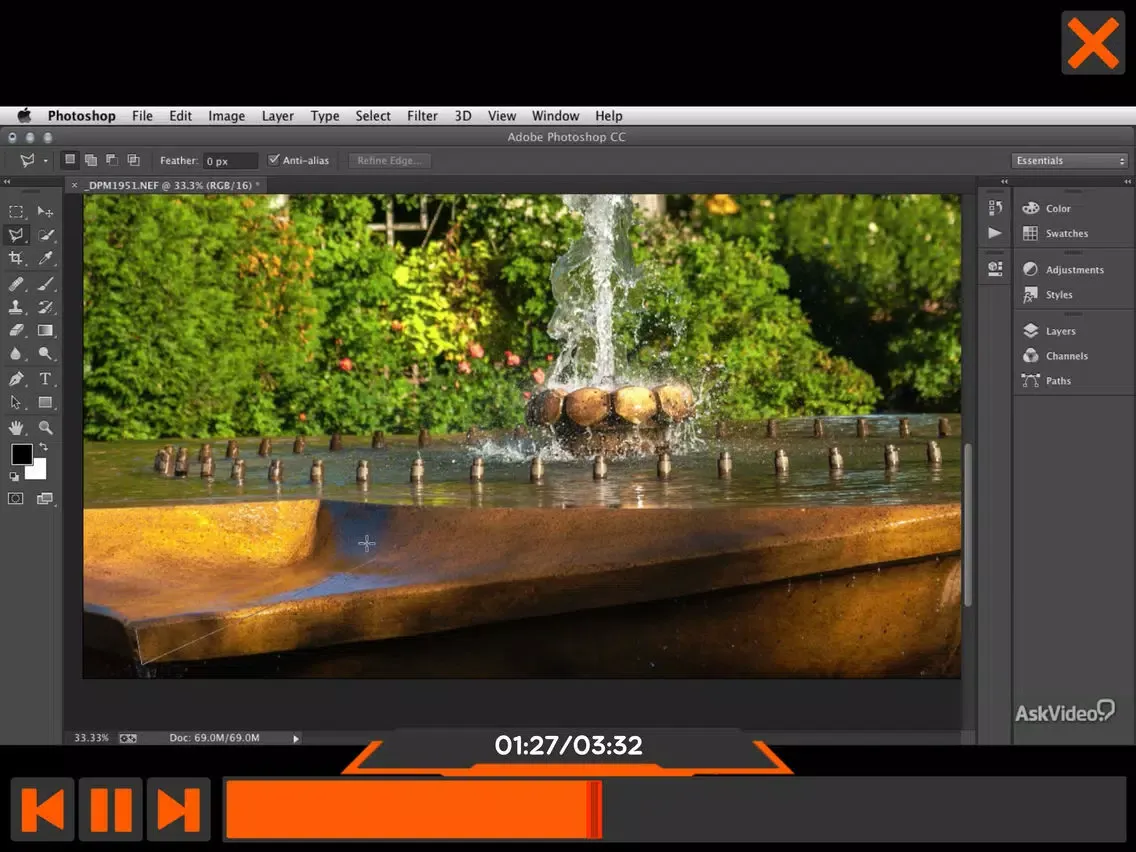Select the Gradient tool

(45, 330)
